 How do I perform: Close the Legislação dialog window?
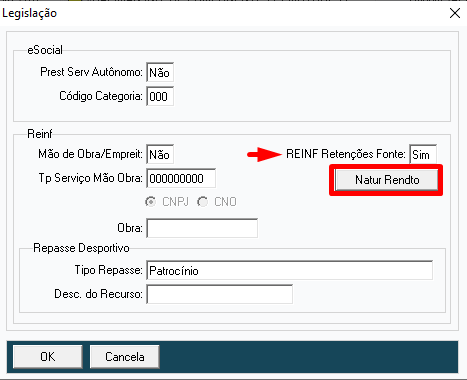point(455,13)
